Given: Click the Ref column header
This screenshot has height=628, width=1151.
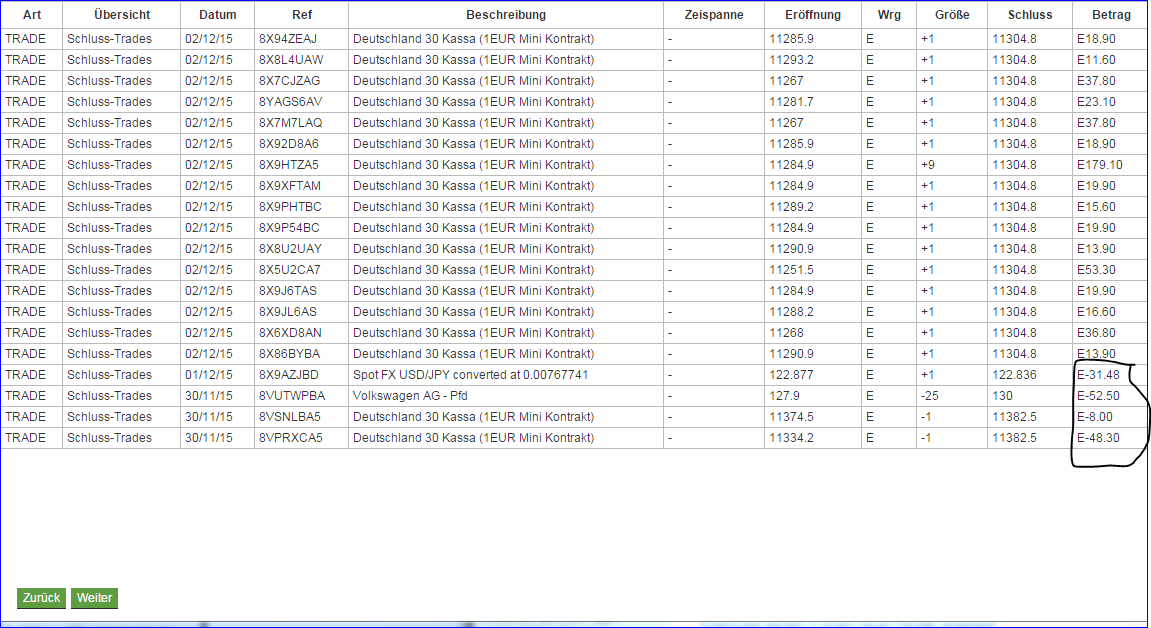Looking at the screenshot, I should (x=302, y=15).
